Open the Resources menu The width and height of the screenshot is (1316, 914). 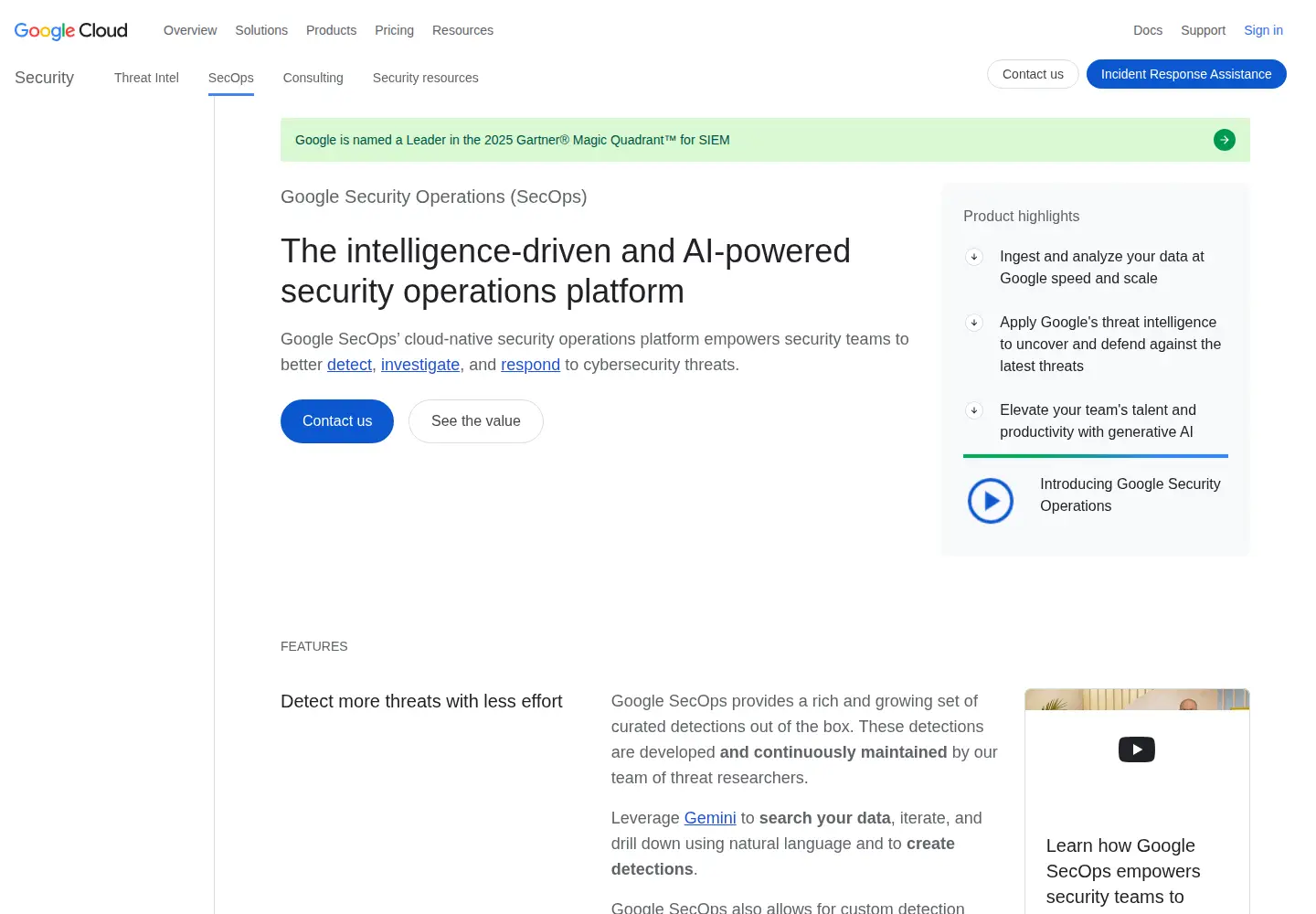pyautogui.click(x=462, y=30)
